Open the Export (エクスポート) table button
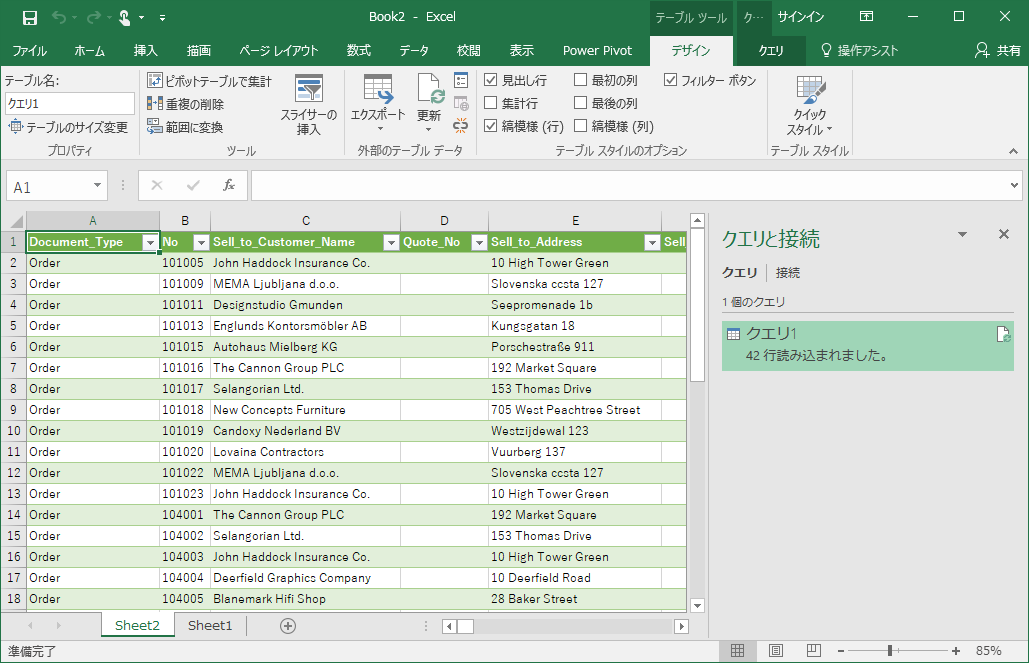 [x=378, y=103]
